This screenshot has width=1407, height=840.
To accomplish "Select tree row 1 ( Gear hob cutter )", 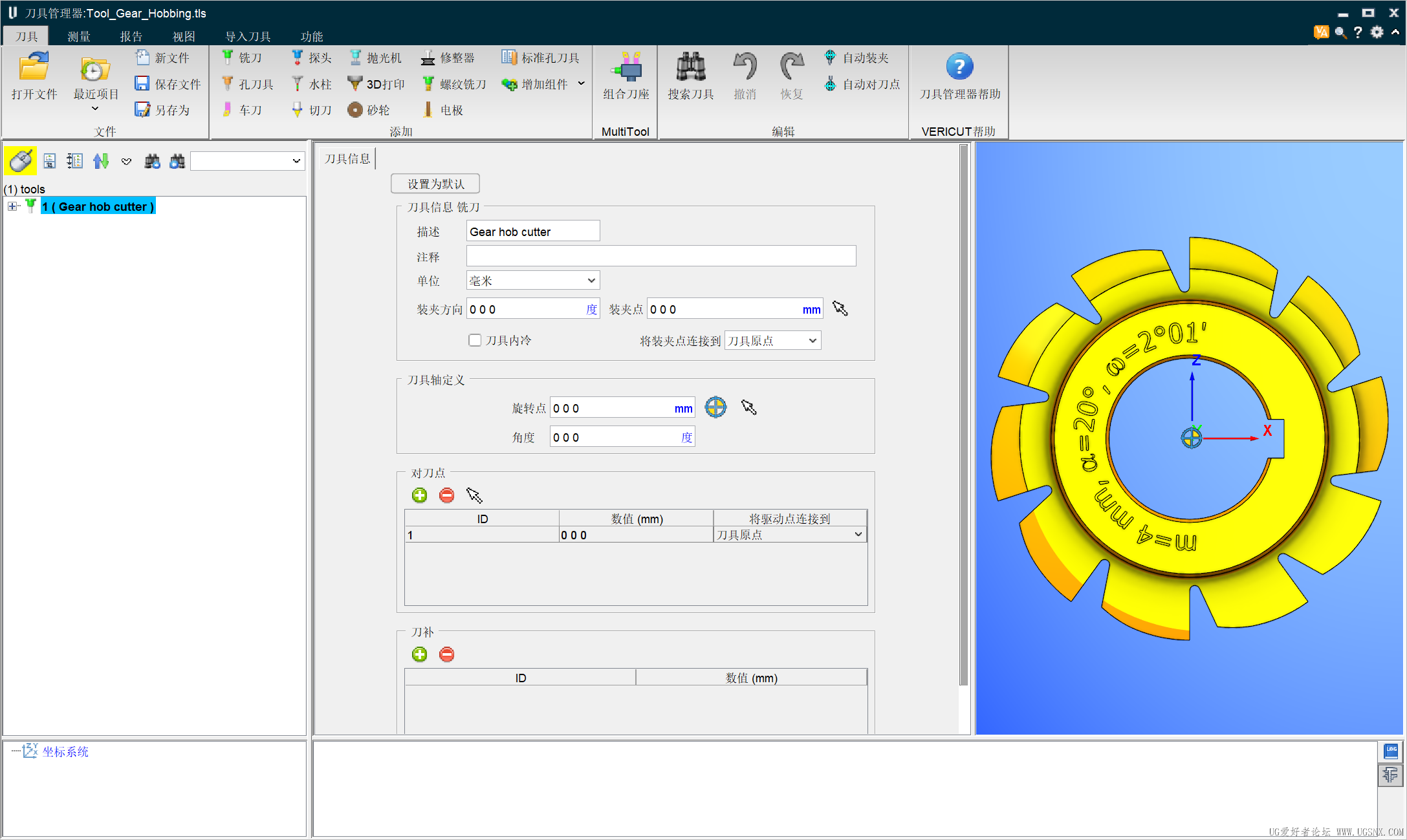I will click(98, 206).
